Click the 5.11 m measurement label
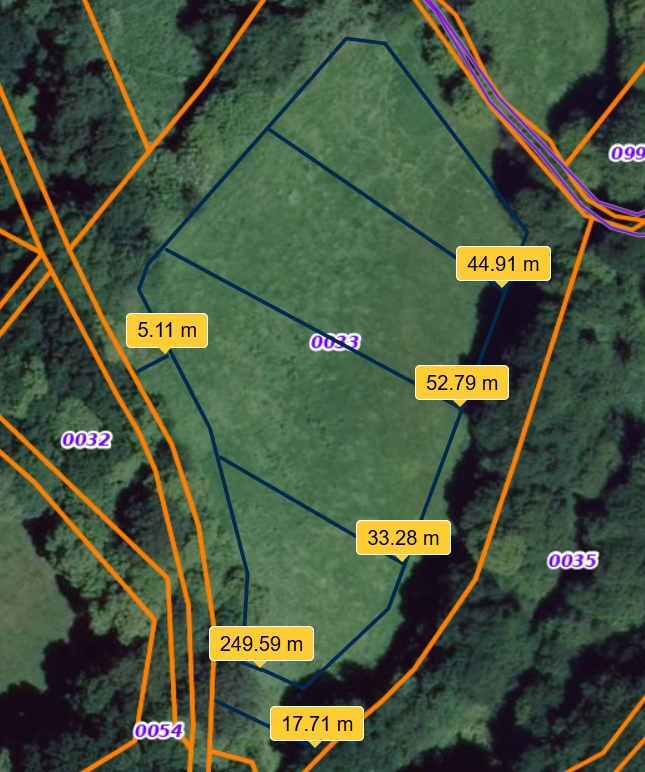 (x=167, y=330)
